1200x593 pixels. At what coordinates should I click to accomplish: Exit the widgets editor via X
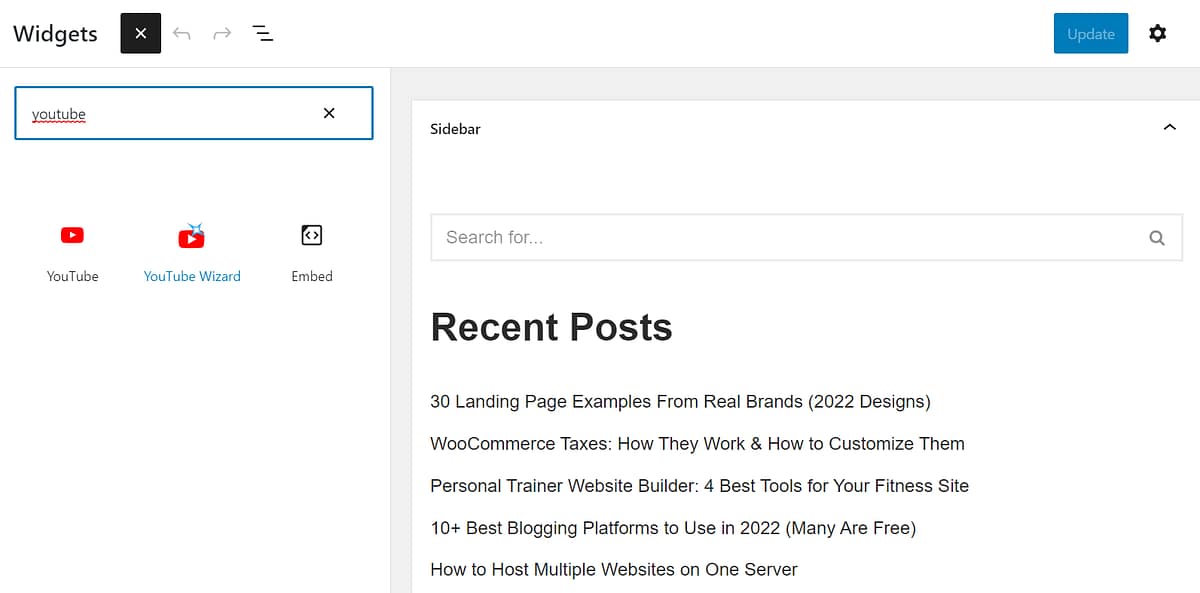point(140,33)
